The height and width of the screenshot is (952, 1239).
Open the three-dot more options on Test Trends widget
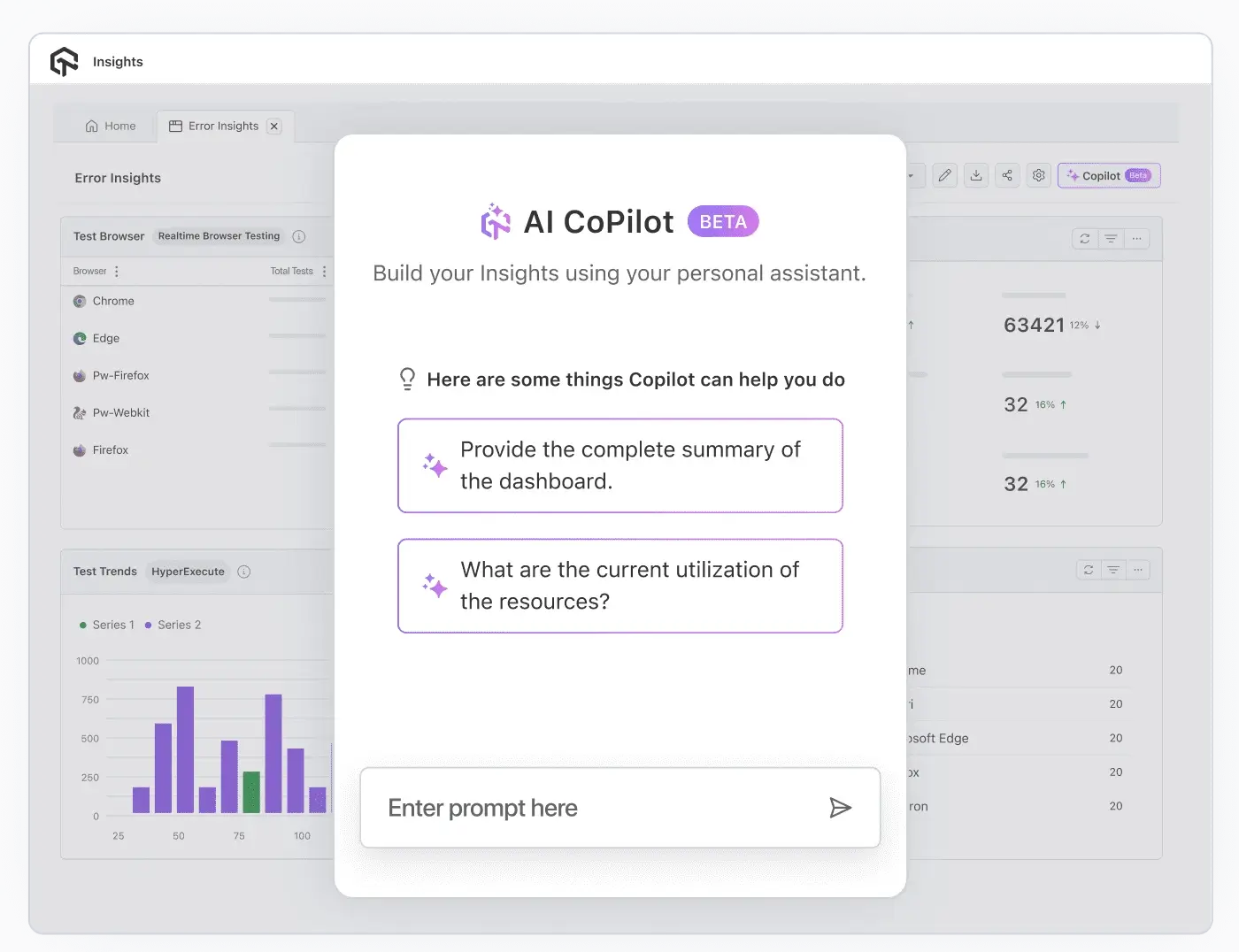pos(1138,569)
